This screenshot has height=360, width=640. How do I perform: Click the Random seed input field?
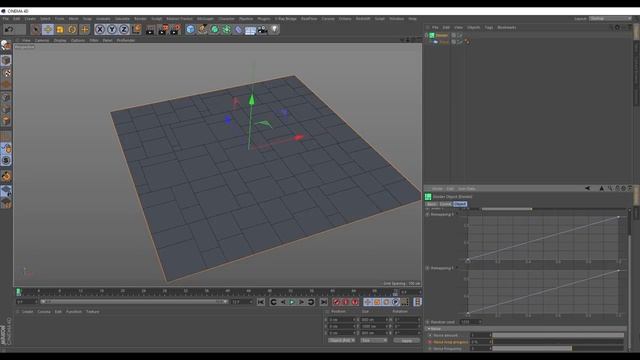pos(470,322)
